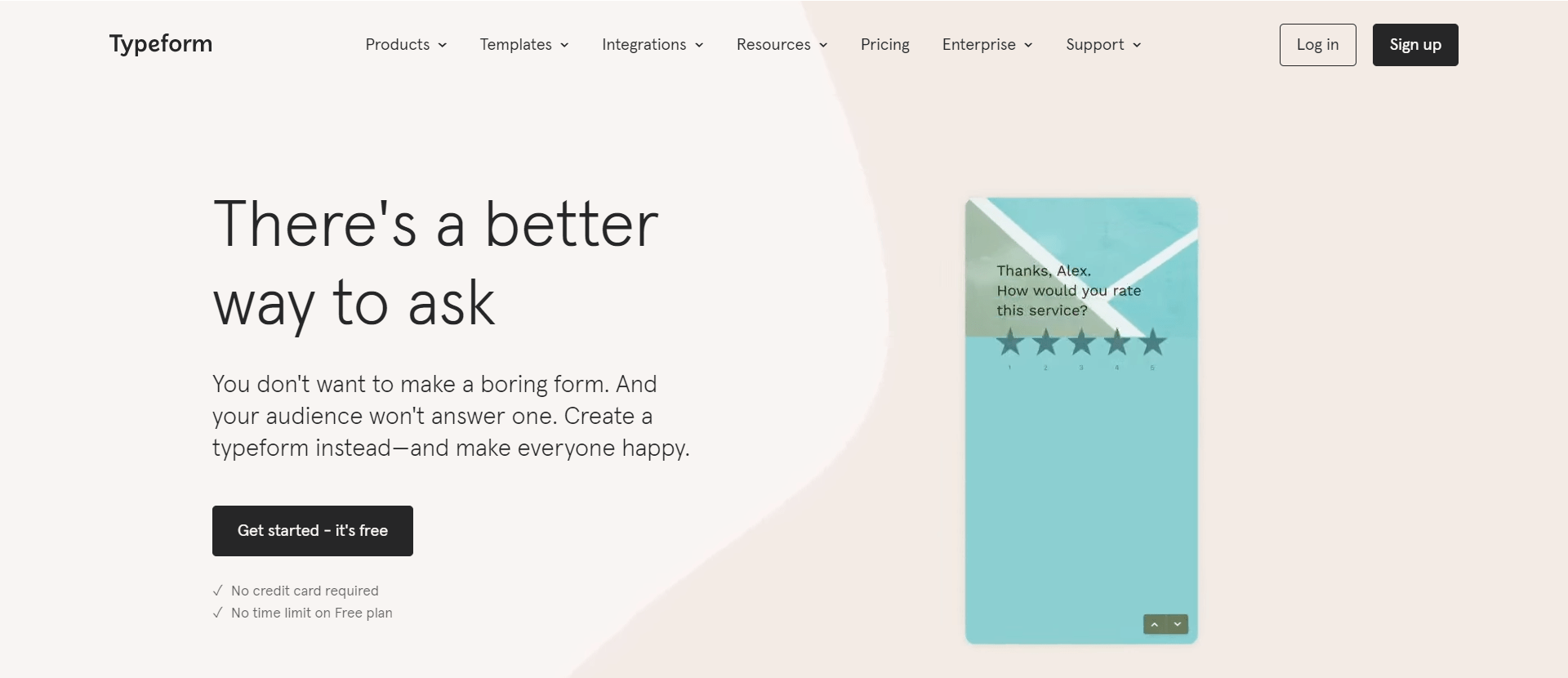Open the Integrations dropdown

652,45
